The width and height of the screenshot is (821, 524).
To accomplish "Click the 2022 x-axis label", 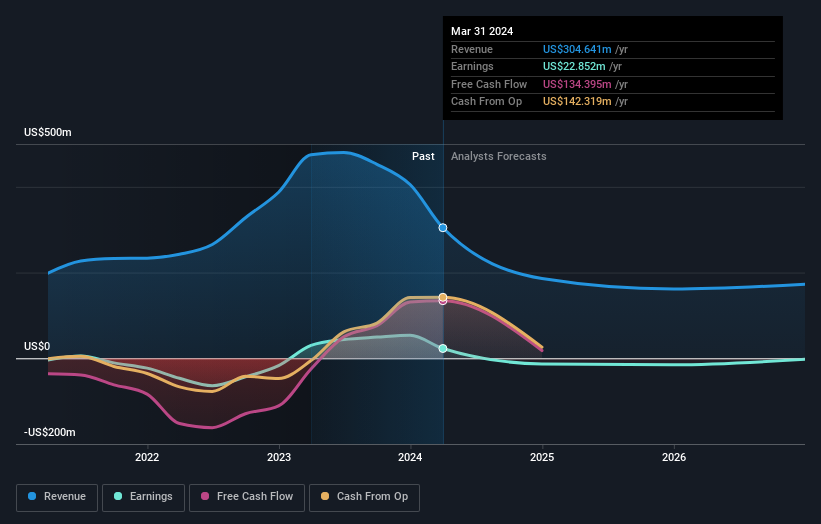I will point(147,457).
